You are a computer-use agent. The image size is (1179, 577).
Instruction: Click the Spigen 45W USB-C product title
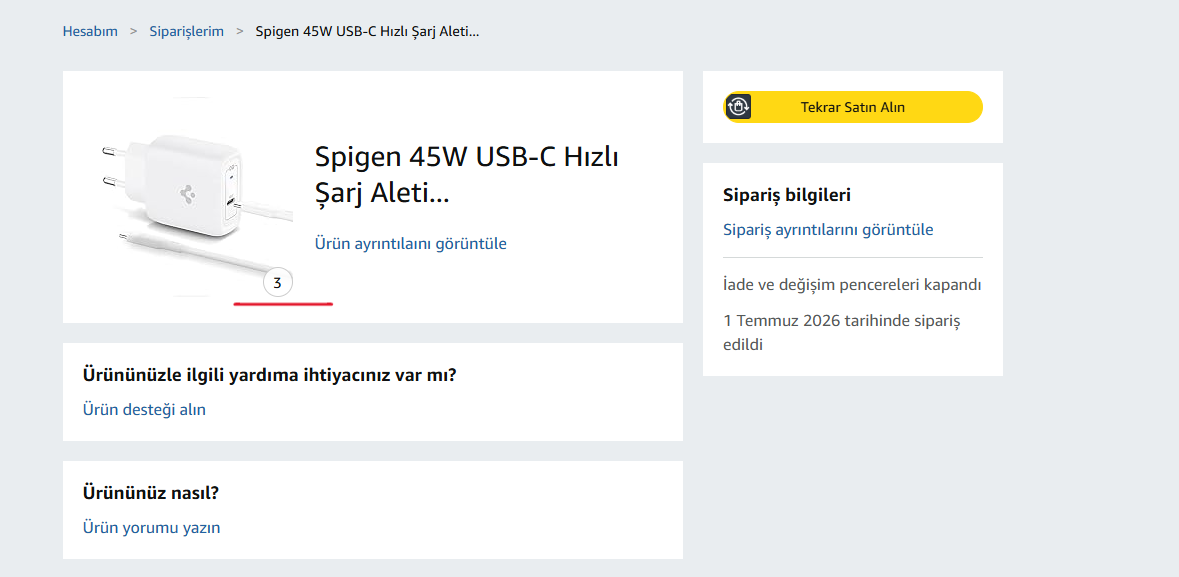[x=466, y=176]
